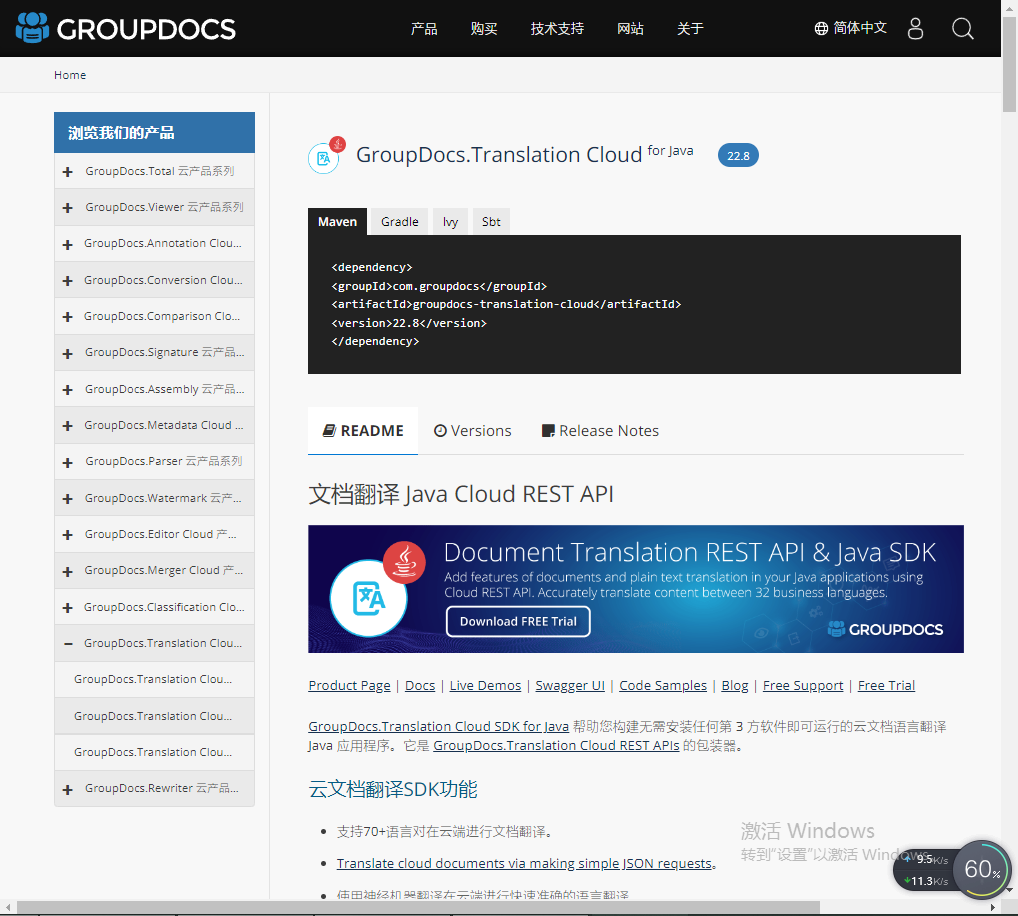Expand GroupDocs.Conversion Cloud item
This screenshot has height=916, width=1018.
point(68,280)
